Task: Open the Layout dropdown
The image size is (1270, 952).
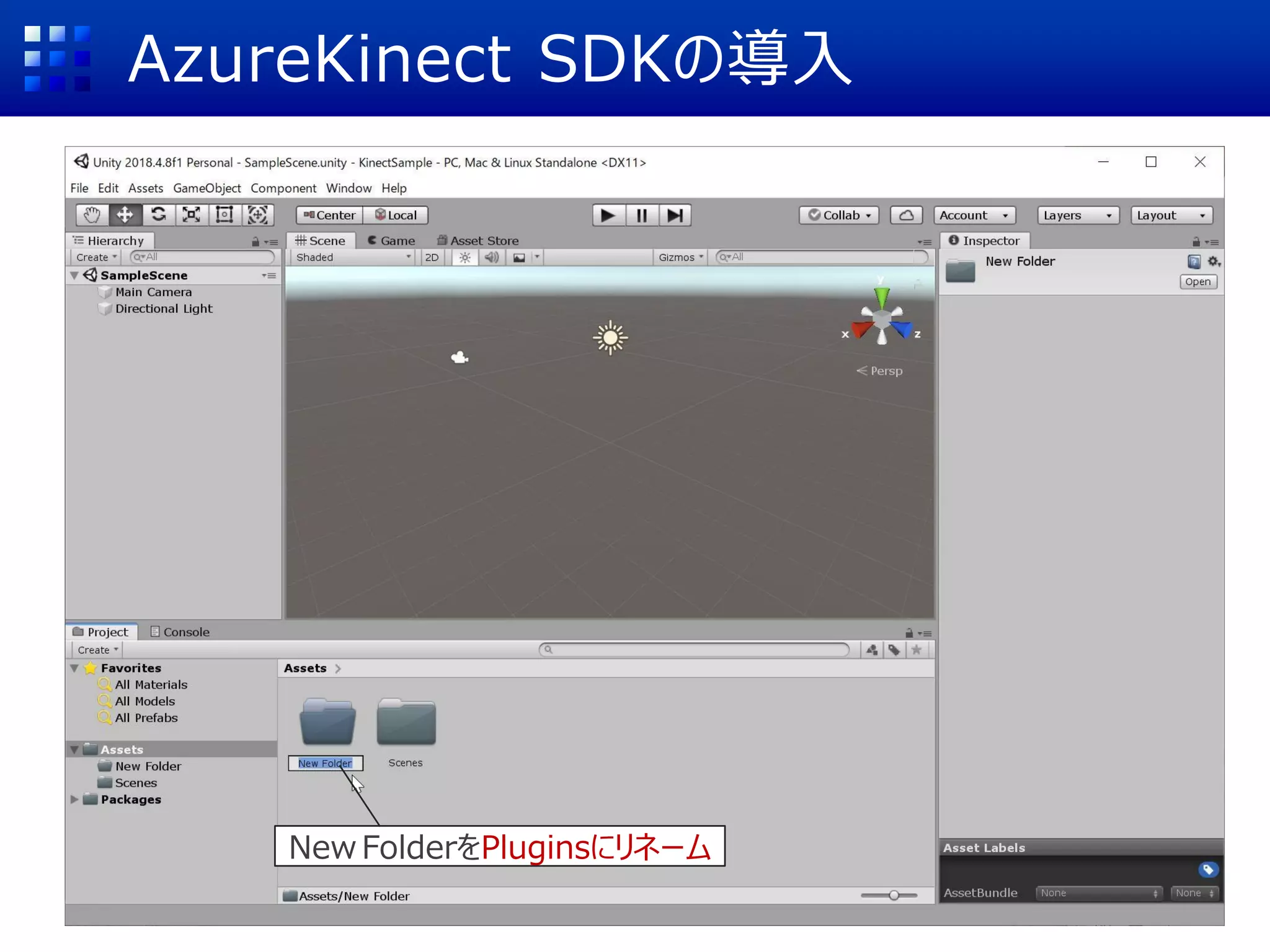Action: click(x=1171, y=215)
